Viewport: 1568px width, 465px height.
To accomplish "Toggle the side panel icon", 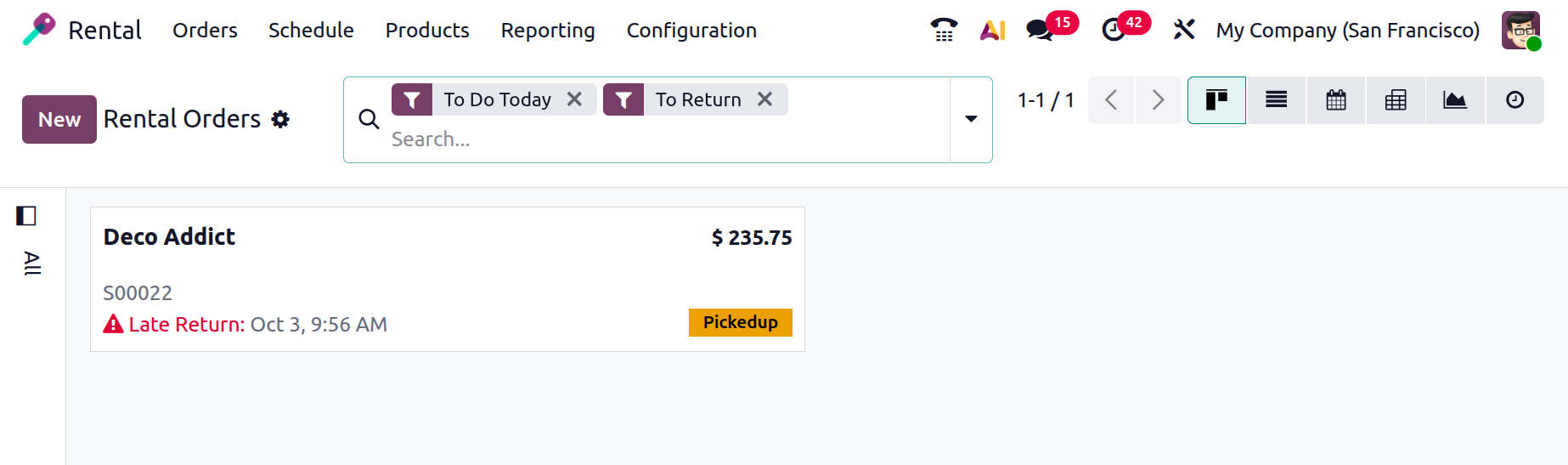I will [26, 216].
